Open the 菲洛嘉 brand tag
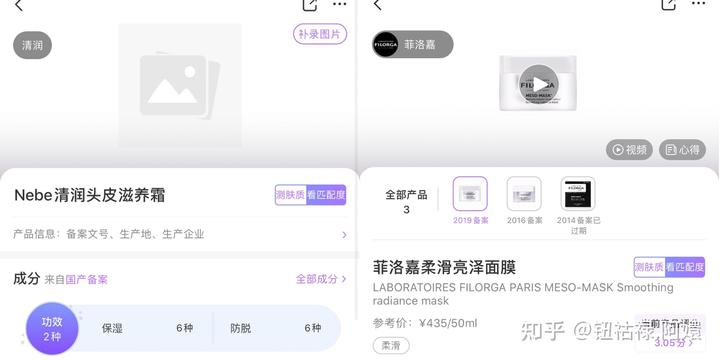This screenshot has height=360, width=720. click(412, 45)
